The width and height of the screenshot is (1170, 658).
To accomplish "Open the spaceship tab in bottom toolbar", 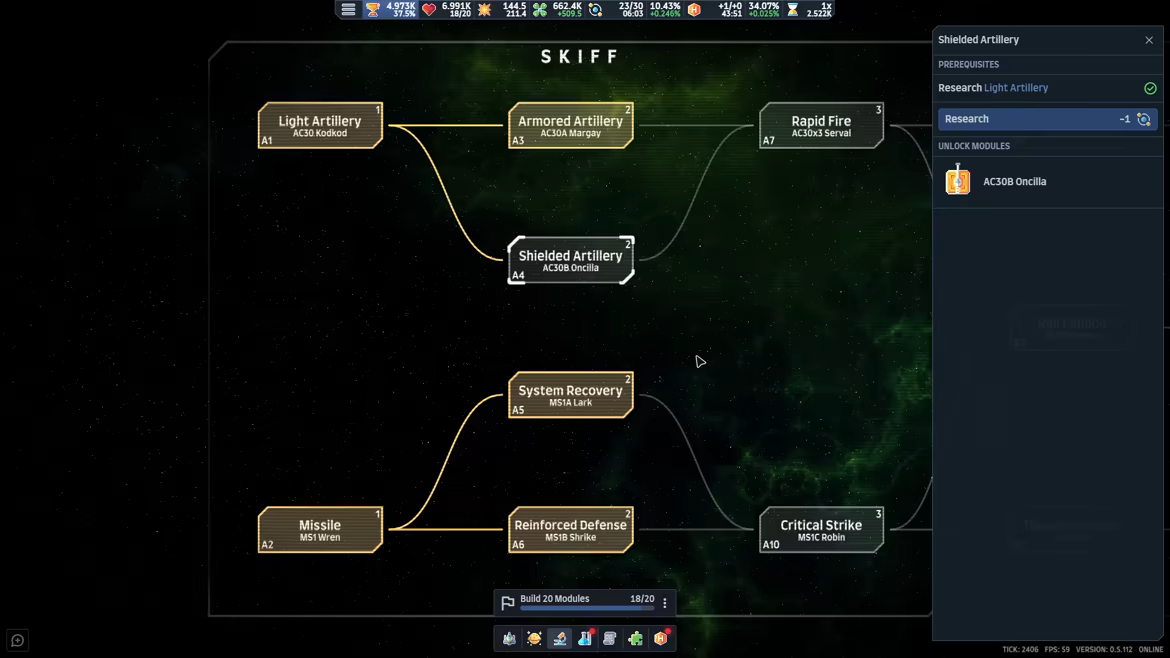I will tap(510, 639).
